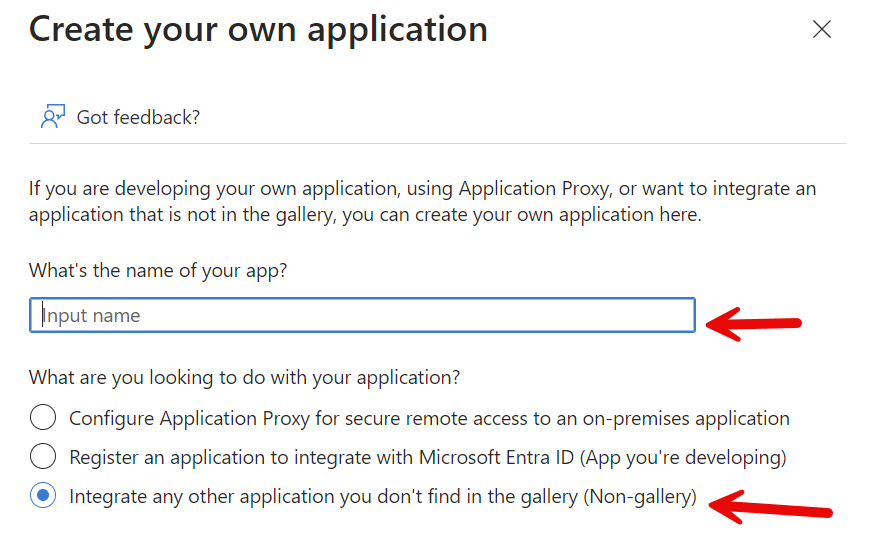The image size is (874, 540).
Task: Click the description paragraph about Application Proxy
Action: [x=422, y=201]
